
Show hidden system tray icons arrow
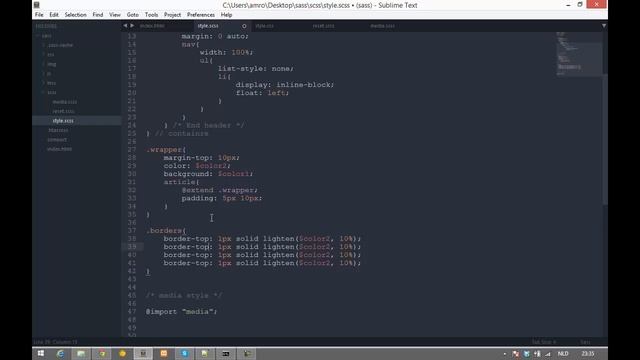click(x=505, y=354)
